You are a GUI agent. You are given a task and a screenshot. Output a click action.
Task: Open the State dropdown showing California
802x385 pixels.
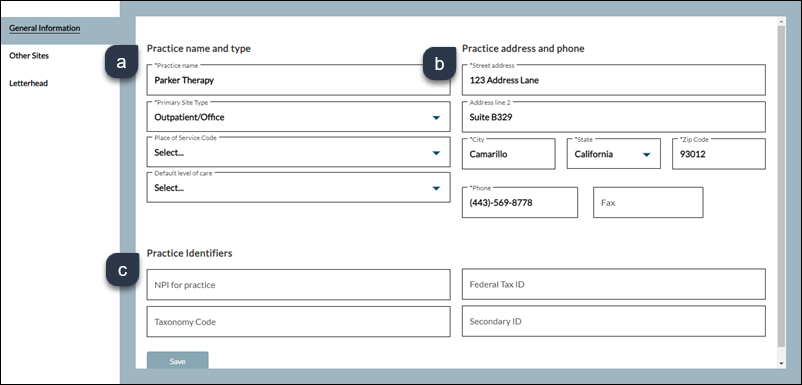point(613,153)
